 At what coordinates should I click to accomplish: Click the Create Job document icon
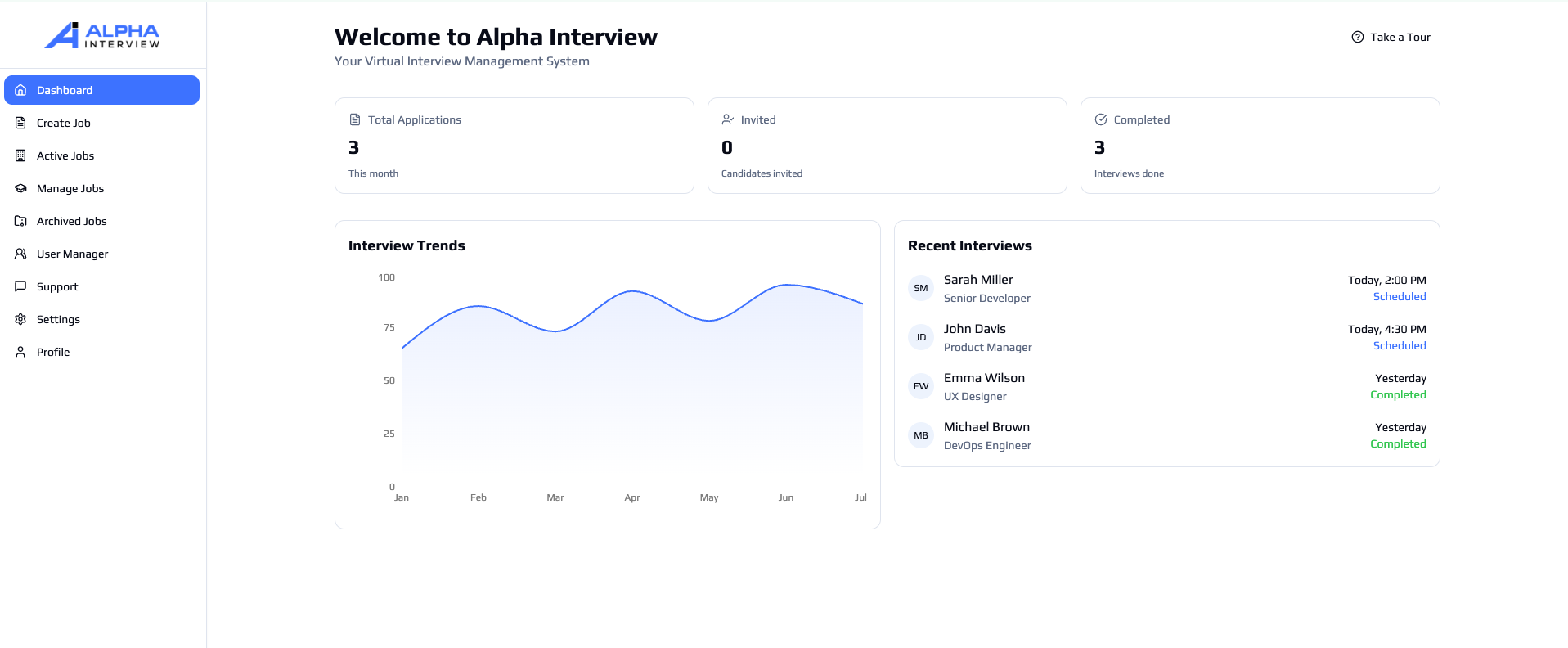pyautogui.click(x=21, y=123)
